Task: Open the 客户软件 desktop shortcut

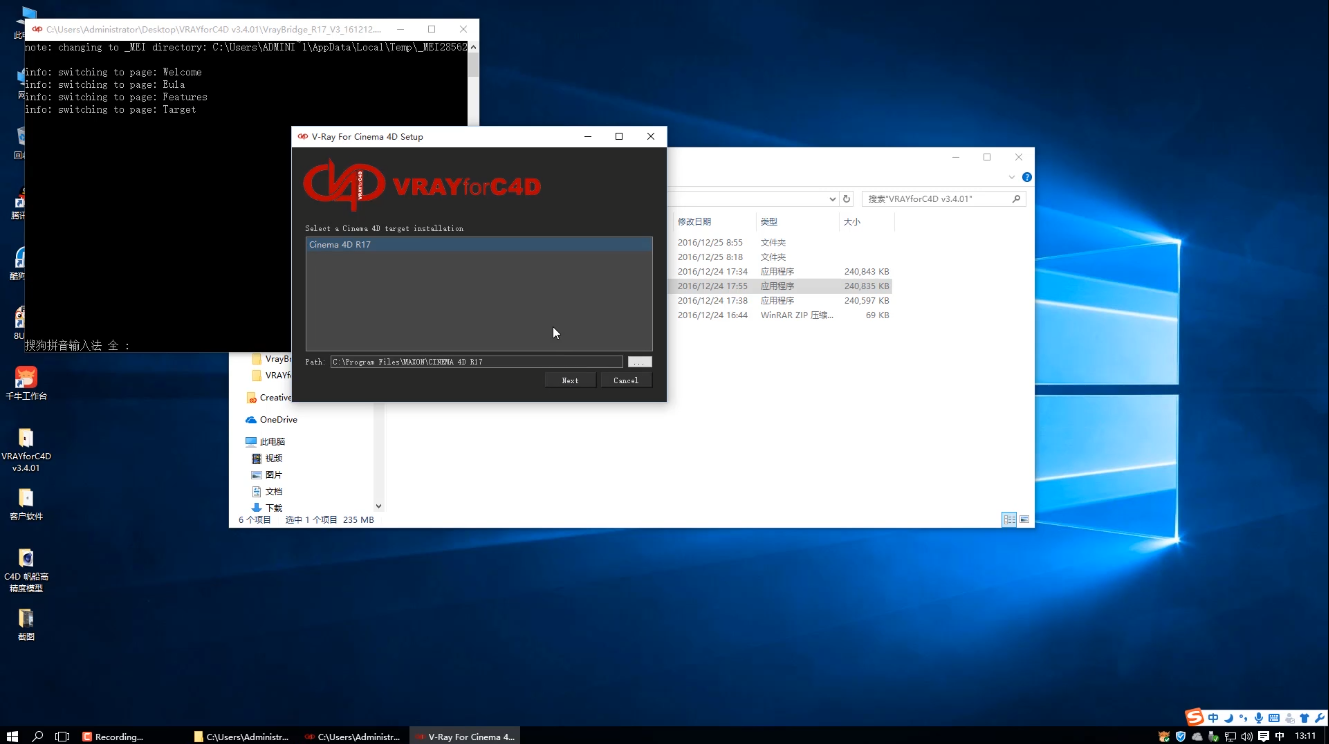Action: click(26, 498)
